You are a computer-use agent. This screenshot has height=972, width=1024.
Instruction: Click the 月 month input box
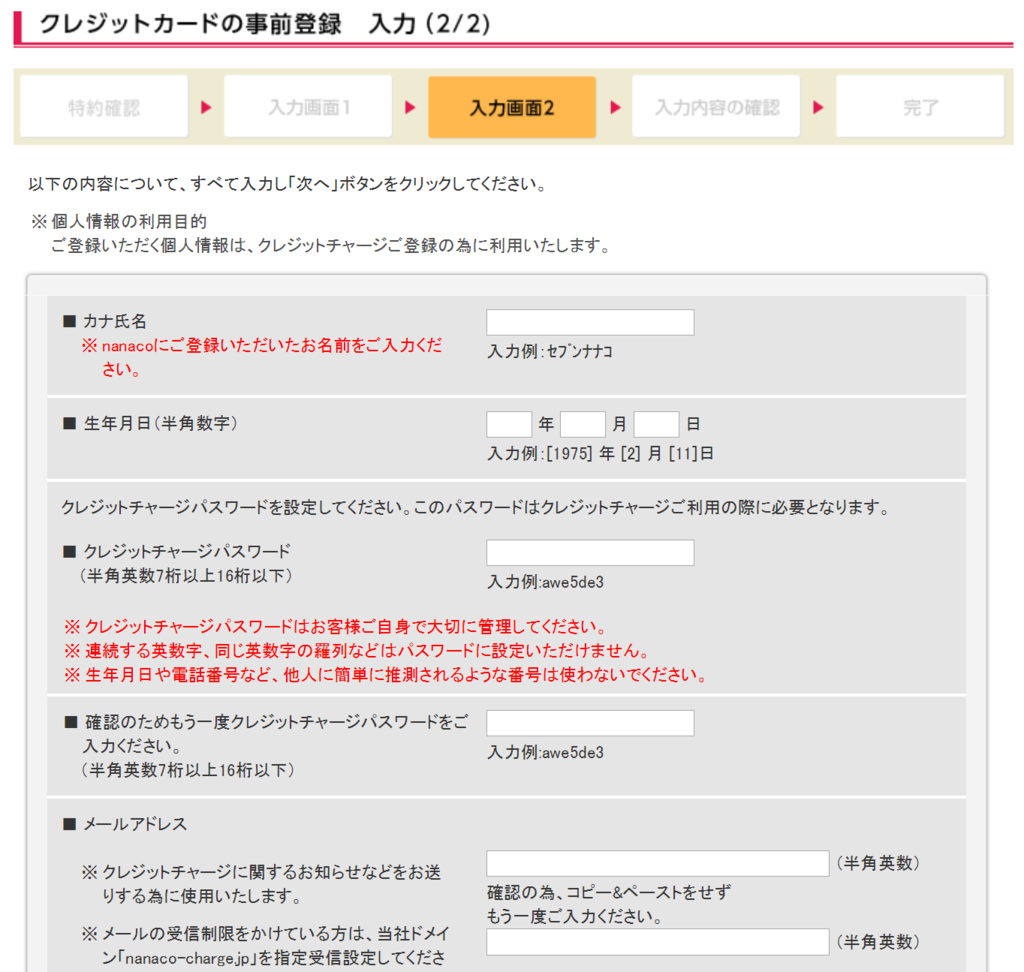tap(583, 423)
